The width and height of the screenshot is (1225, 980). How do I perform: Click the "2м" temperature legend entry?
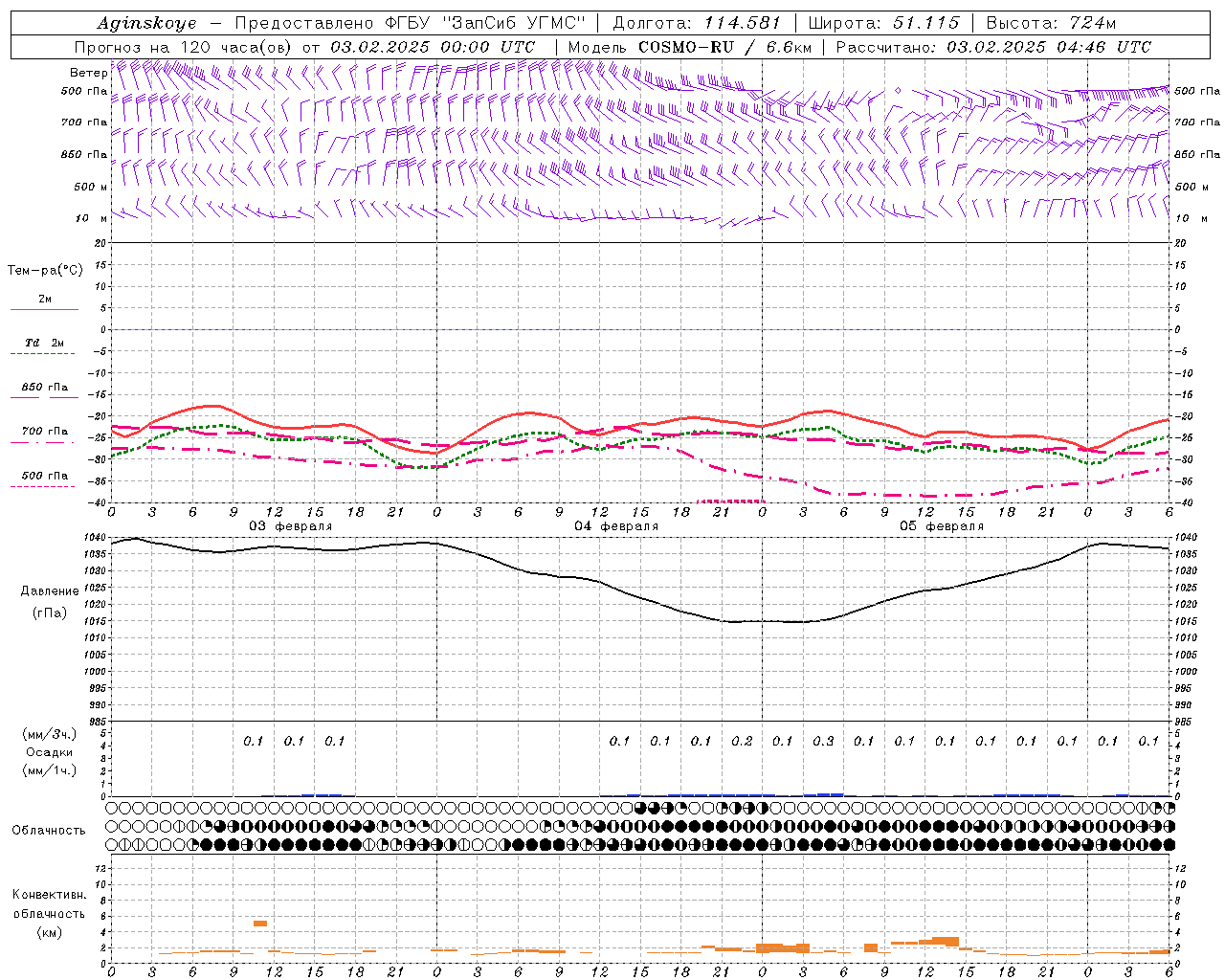[x=45, y=300]
